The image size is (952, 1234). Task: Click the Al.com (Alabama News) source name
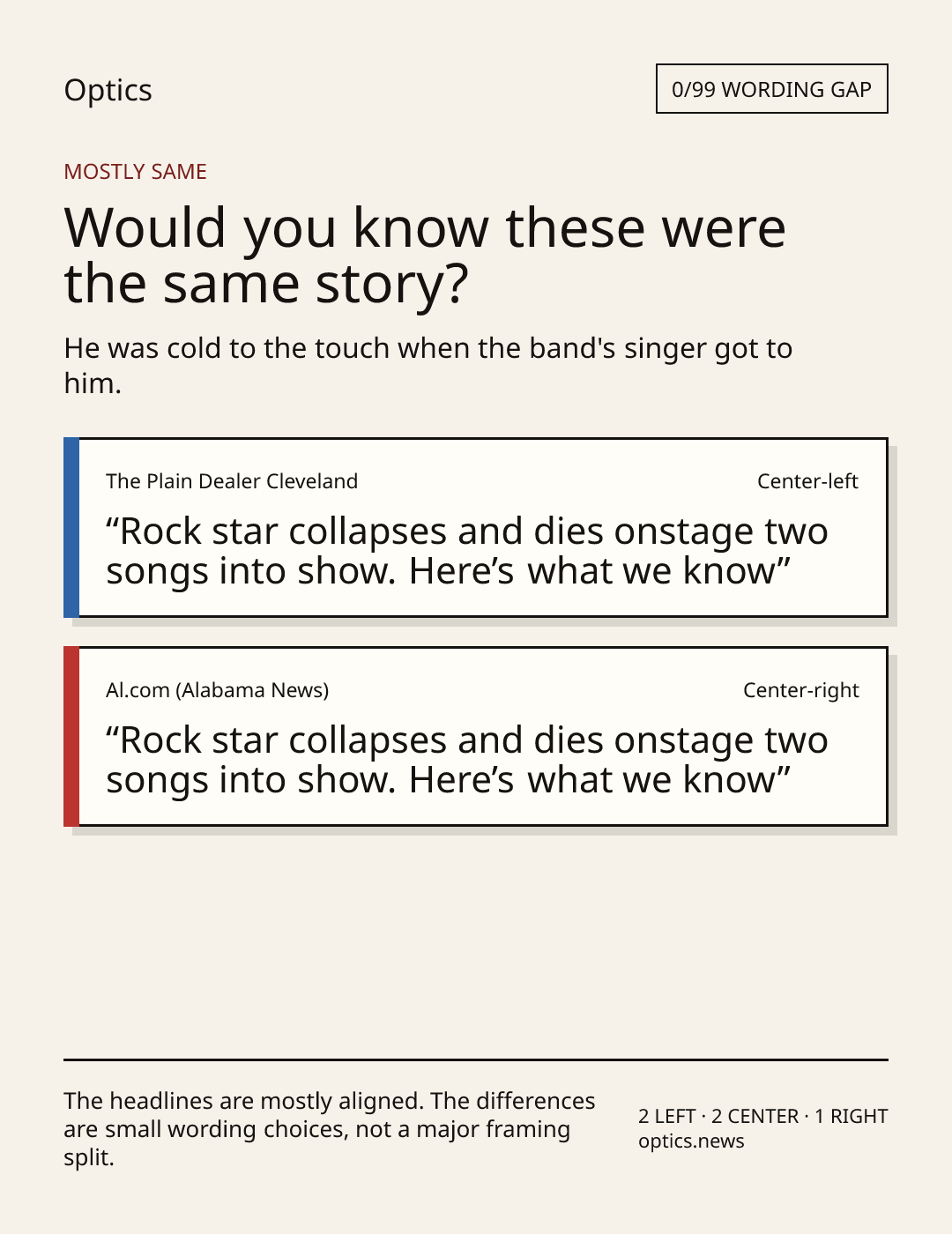[217, 690]
